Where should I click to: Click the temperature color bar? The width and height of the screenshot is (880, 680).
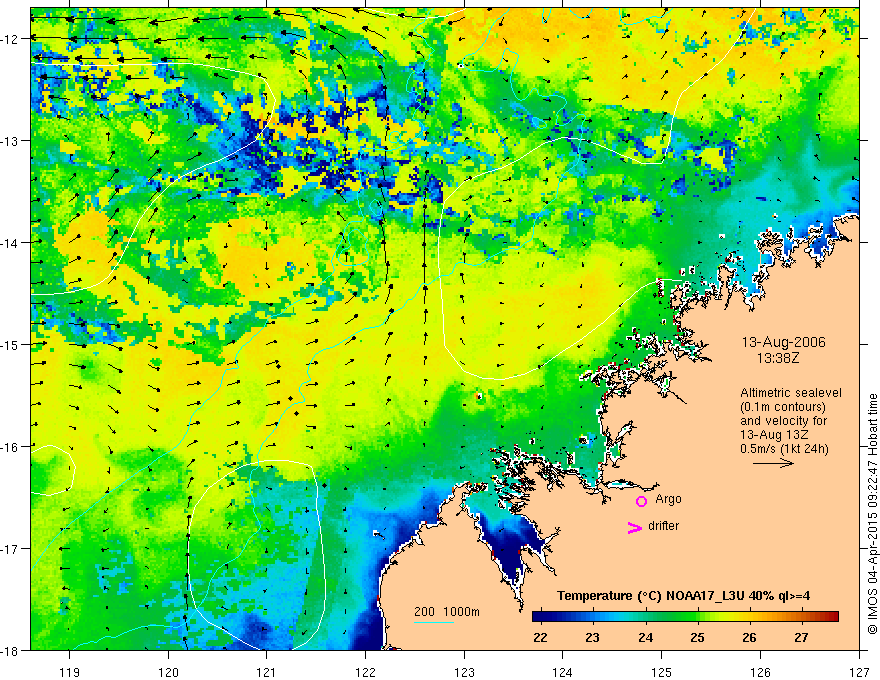click(x=685, y=616)
